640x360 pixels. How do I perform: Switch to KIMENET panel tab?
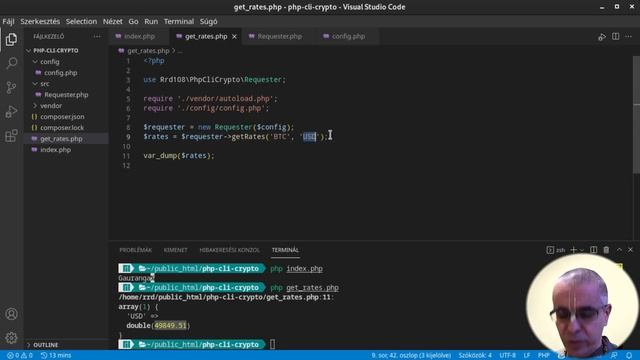coord(176,250)
